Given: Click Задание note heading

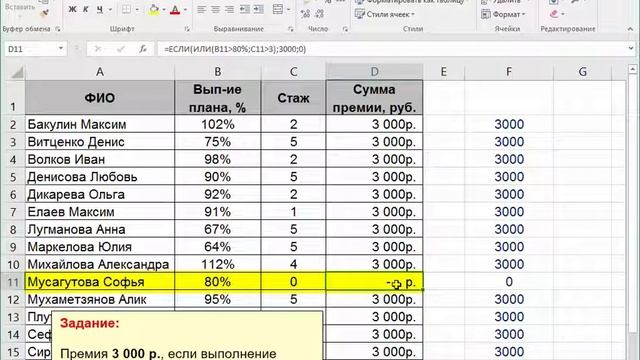Looking at the screenshot, I should (90, 323).
